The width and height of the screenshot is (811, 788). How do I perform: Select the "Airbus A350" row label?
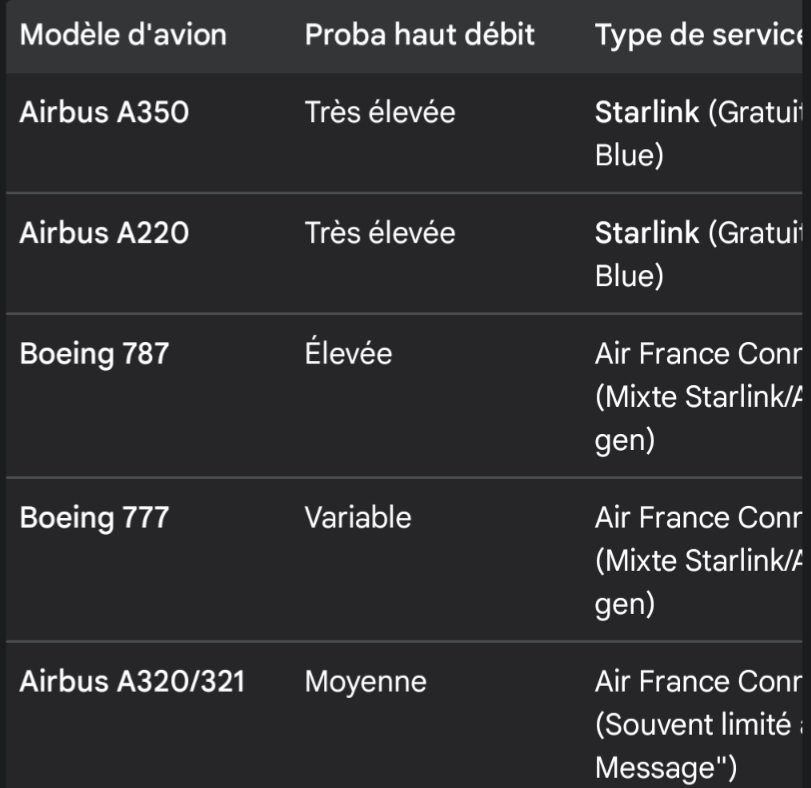click(104, 112)
